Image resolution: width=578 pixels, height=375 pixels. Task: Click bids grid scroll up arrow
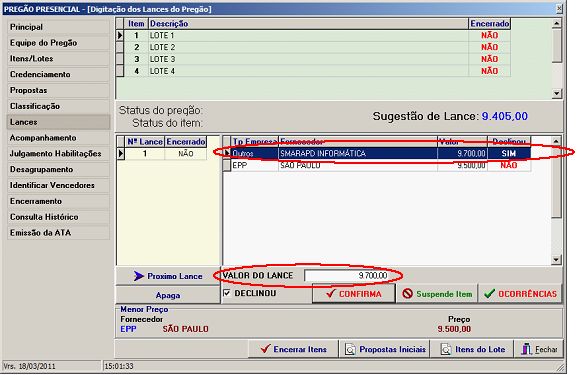click(556, 141)
